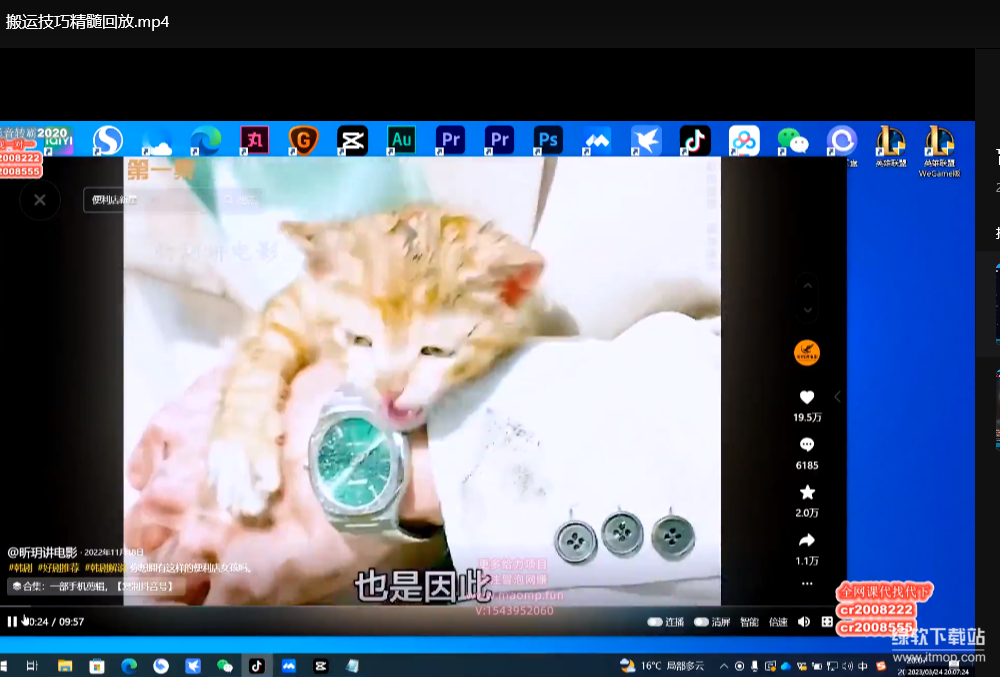Open the #韩剧 hashtag
Image resolution: width=1000 pixels, height=677 pixels.
point(20,567)
